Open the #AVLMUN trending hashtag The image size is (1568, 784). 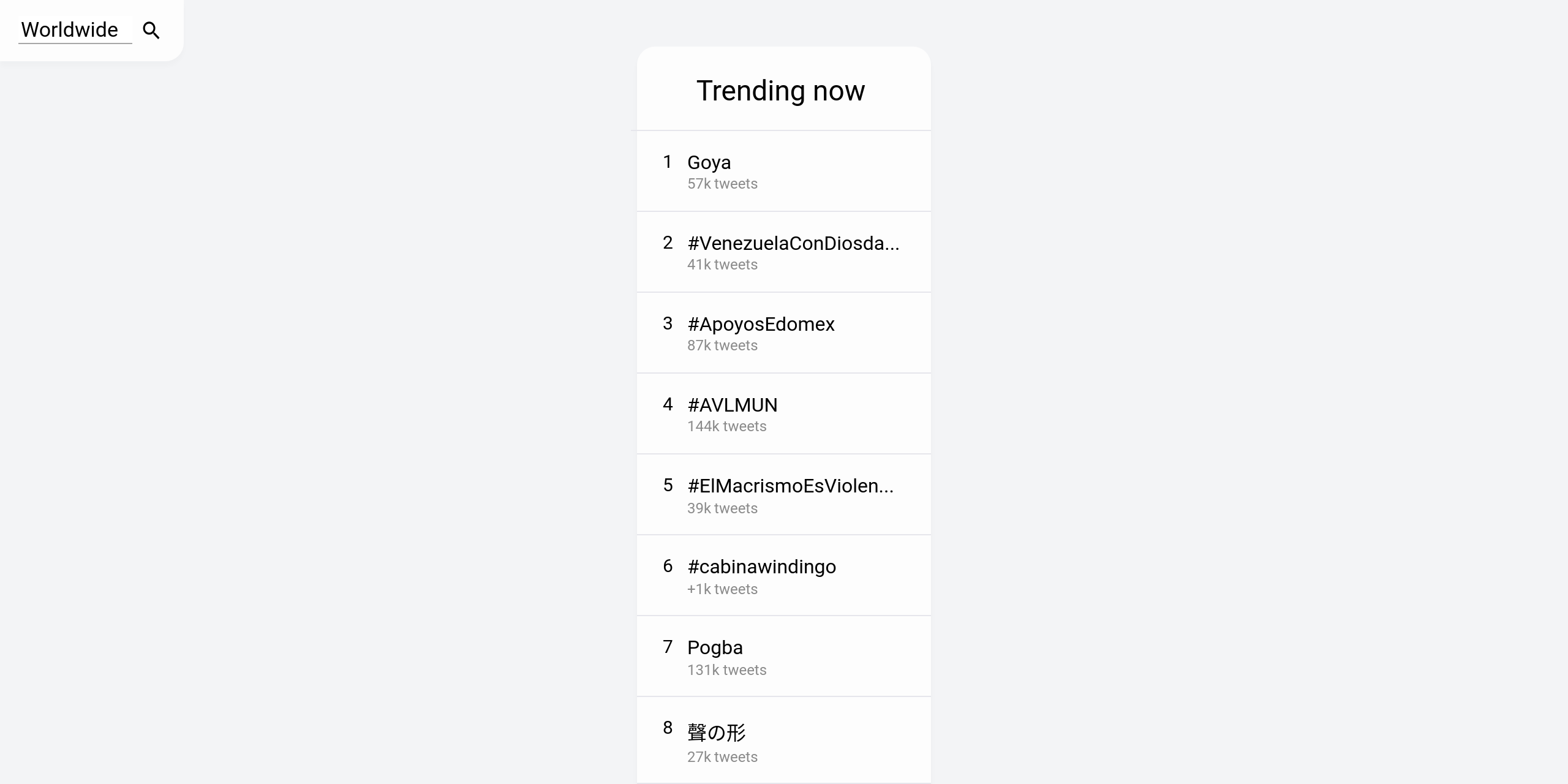coord(732,404)
